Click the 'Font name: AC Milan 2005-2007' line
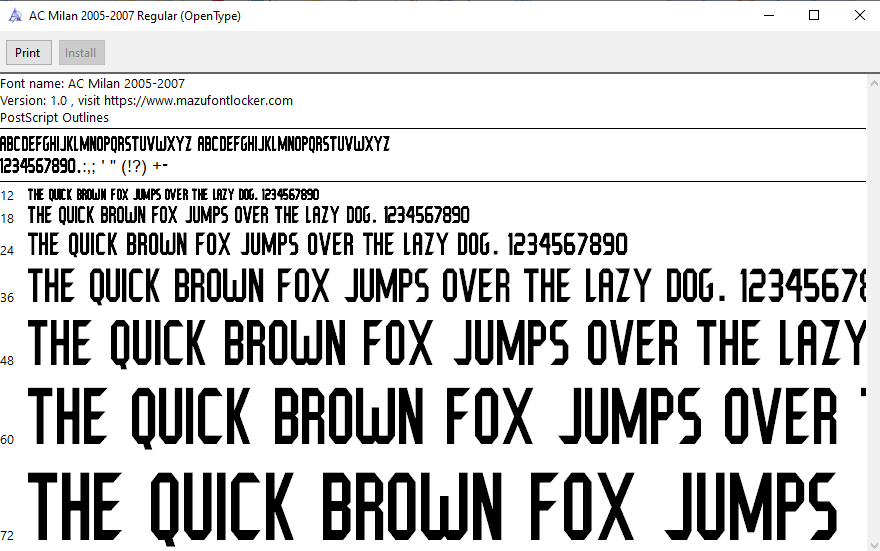The width and height of the screenshot is (880, 551). (x=92, y=84)
